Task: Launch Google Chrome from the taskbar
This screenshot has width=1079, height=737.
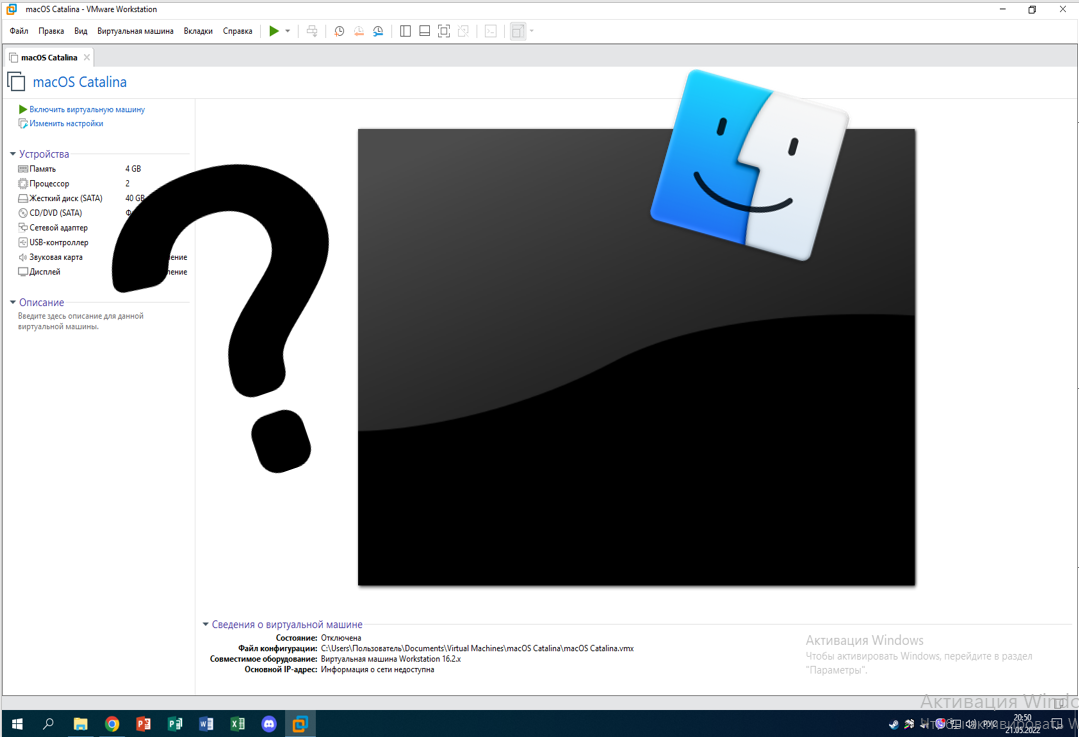Action: click(x=112, y=724)
